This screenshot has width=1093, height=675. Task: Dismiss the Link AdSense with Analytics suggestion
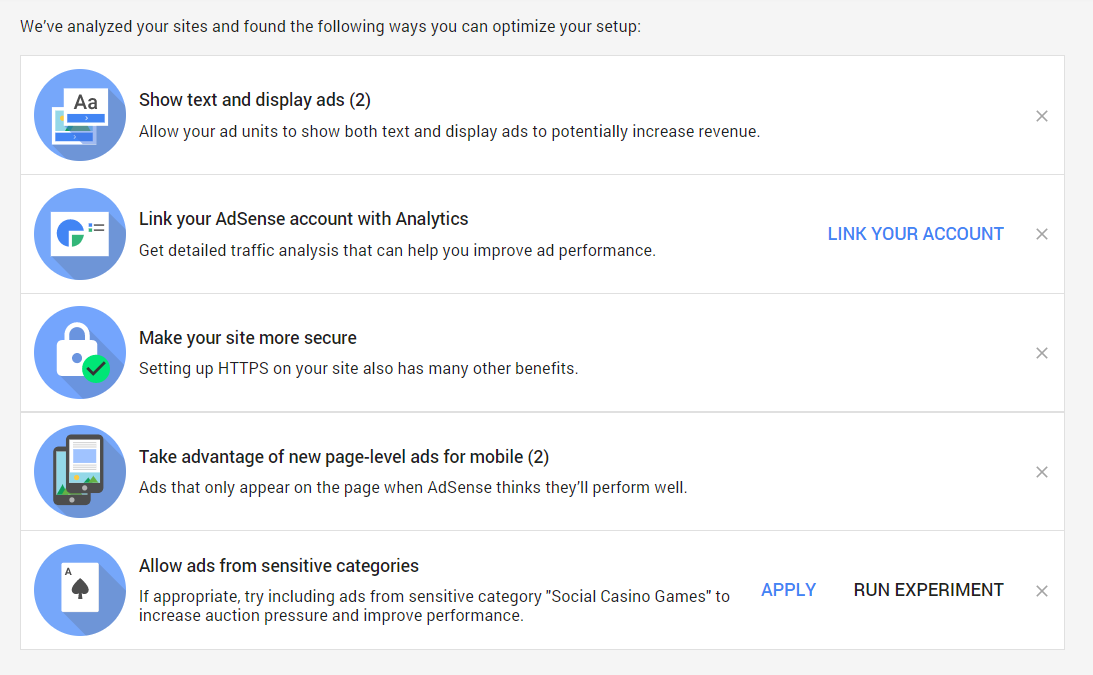pos(1041,234)
